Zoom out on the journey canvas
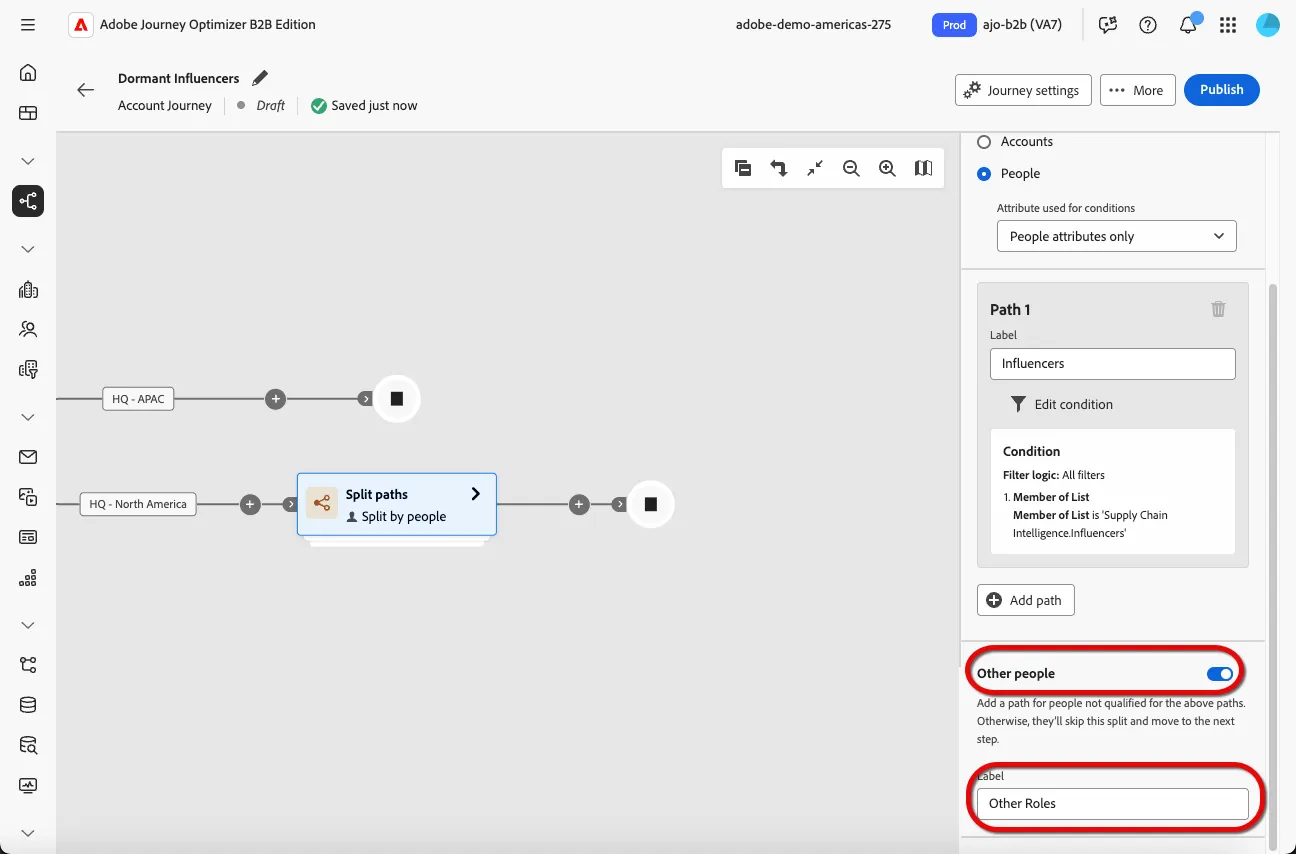This screenshot has width=1296, height=854. (851, 168)
